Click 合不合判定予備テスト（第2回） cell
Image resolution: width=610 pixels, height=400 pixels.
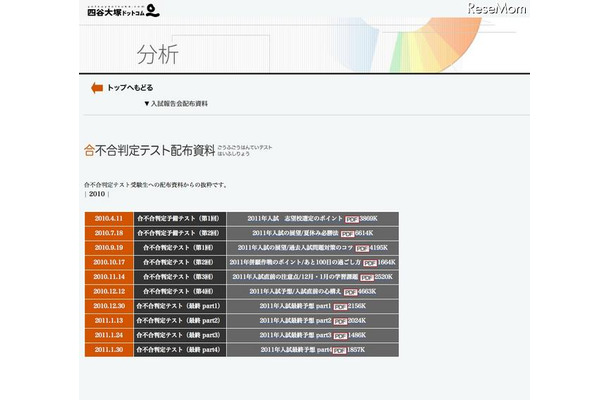pos(180,233)
